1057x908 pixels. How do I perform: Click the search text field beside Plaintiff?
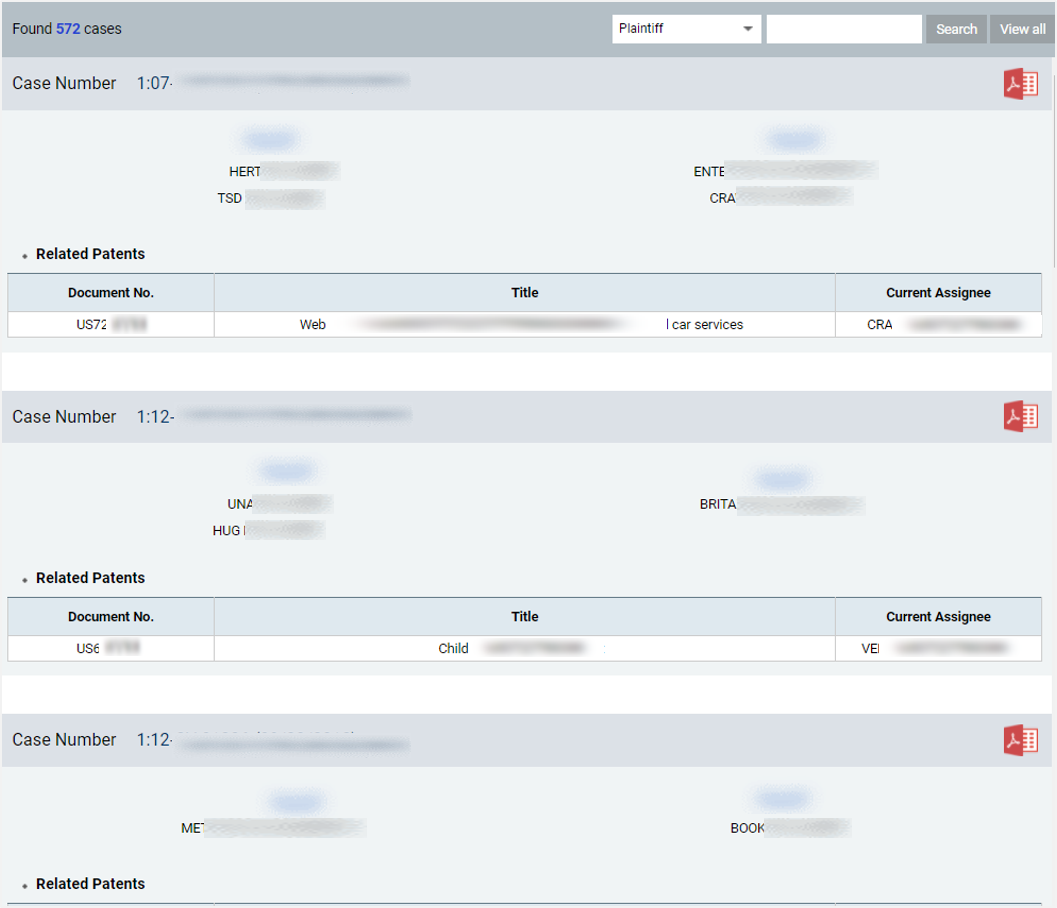[843, 29]
